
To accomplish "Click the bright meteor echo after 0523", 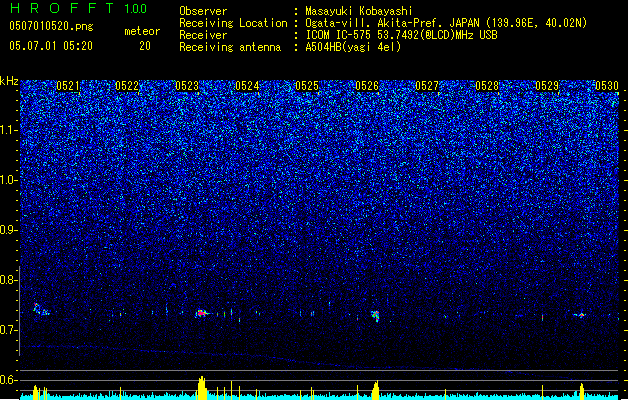I will (x=202, y=313).
